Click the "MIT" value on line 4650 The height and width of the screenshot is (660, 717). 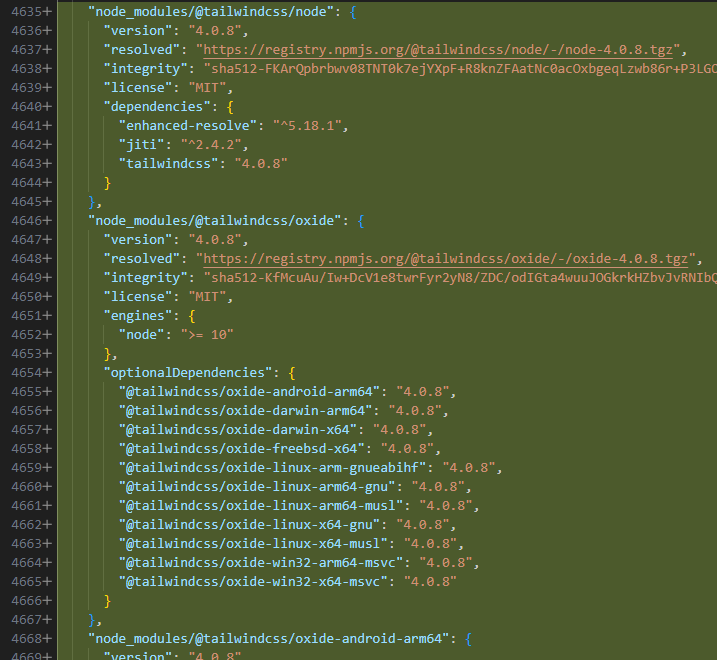(207, 296)
